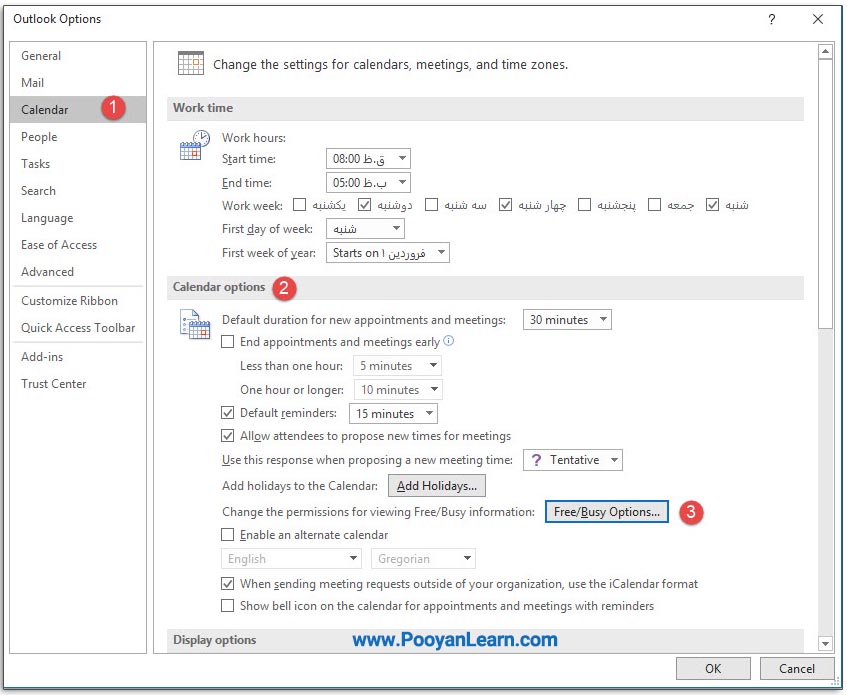This screenshot has height=695, width=847.
Task: Click the calendar settings header icon
Action: click(x=191, y=63)
